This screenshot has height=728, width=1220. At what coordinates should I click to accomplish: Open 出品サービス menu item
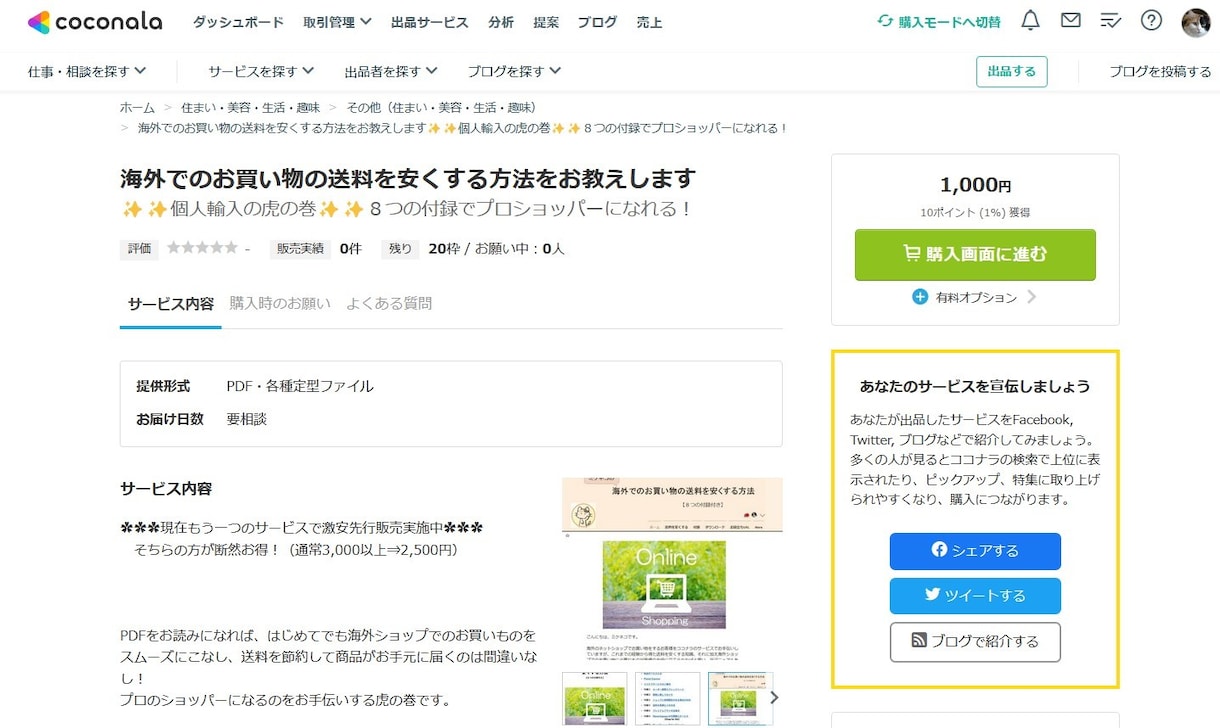[x=429, y=22]
